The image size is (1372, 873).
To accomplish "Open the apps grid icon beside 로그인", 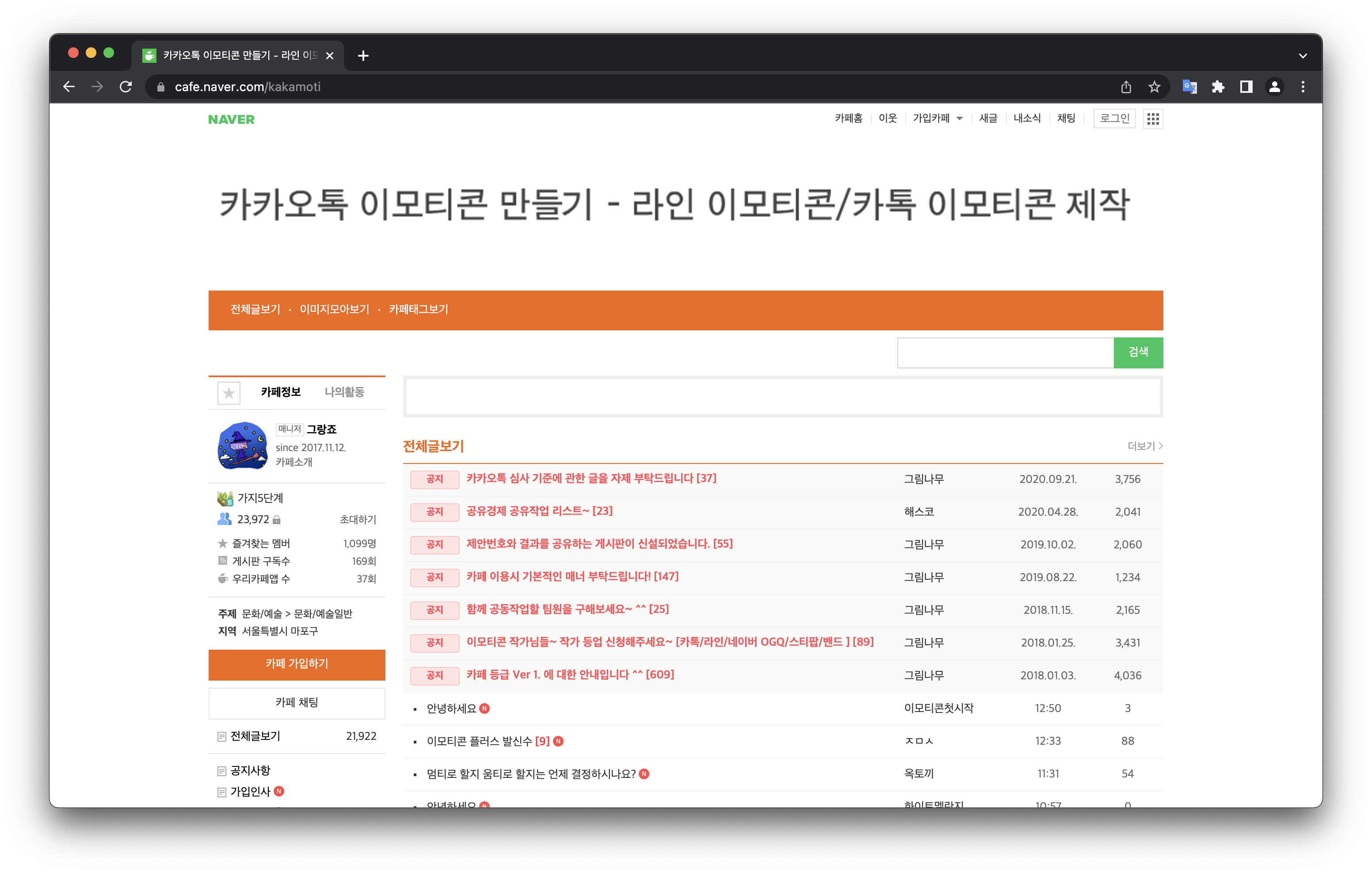I will click(1153, 119).
